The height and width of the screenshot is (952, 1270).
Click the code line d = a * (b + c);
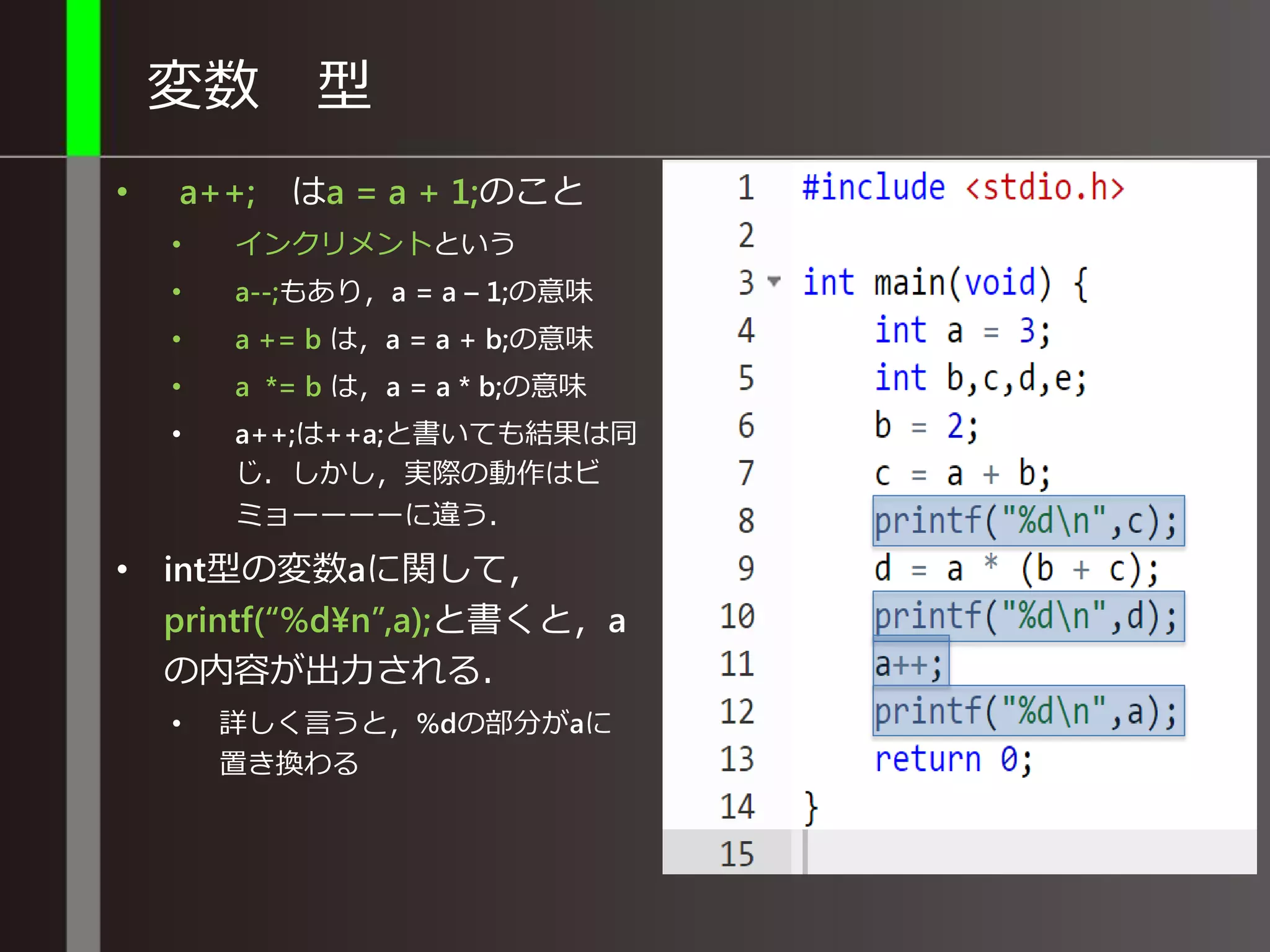[1016, 569]
